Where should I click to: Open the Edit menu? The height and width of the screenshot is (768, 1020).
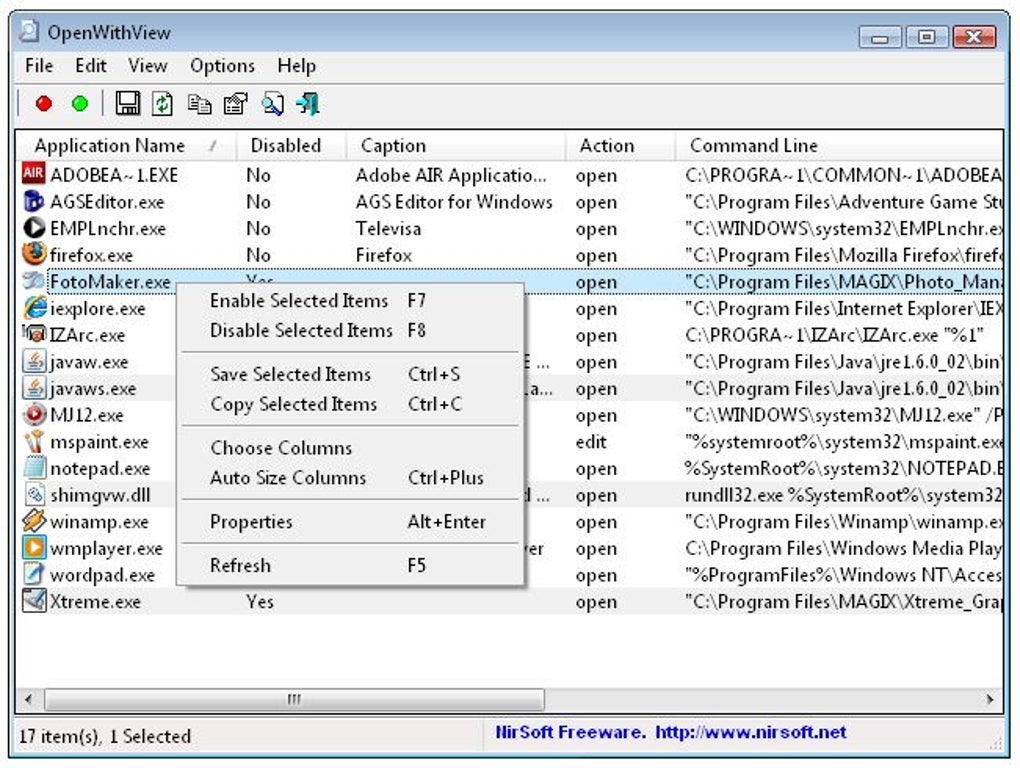[x=90, y=66]
